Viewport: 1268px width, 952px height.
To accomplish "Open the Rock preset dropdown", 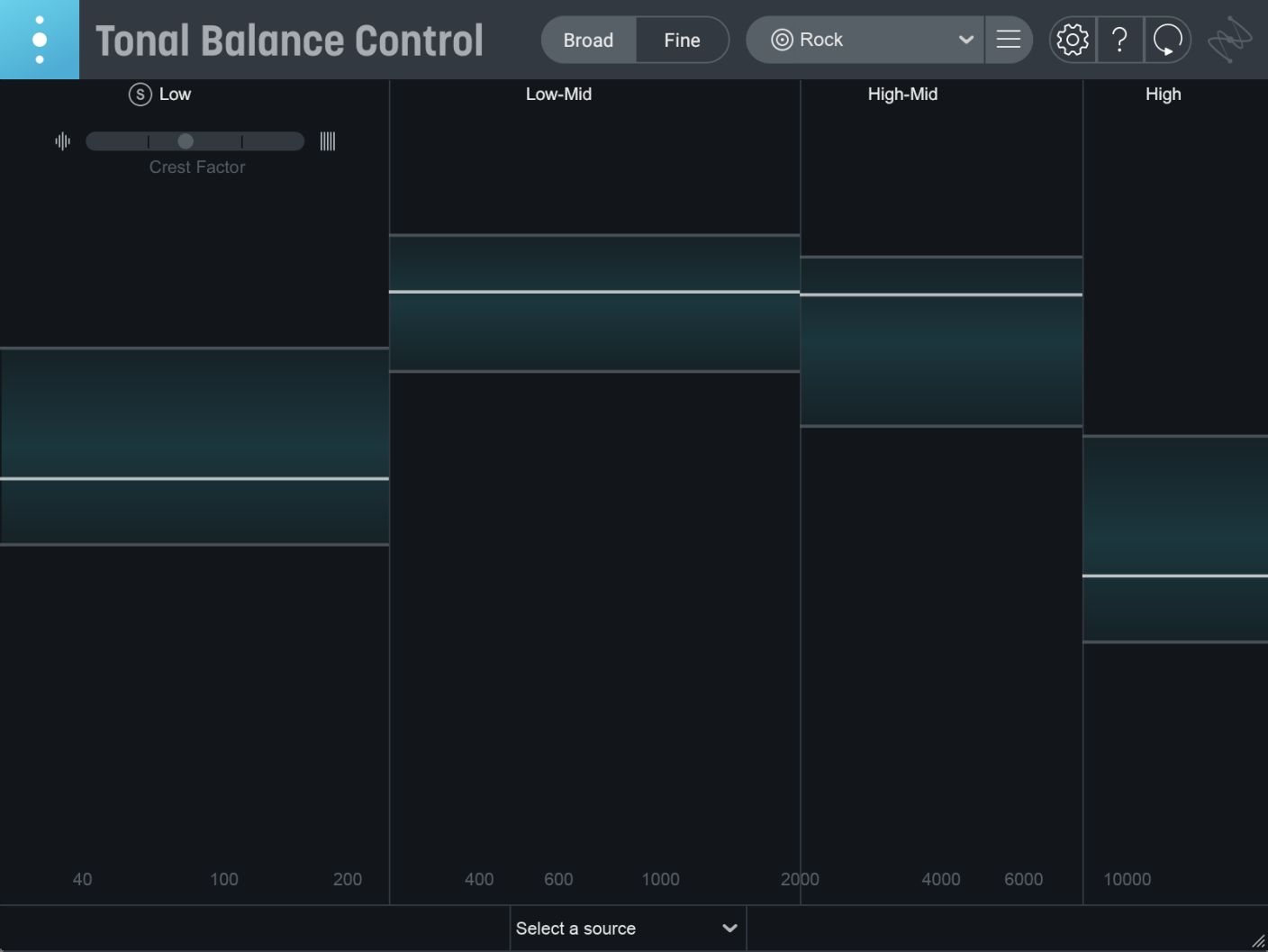I will (x=965, y=39).
